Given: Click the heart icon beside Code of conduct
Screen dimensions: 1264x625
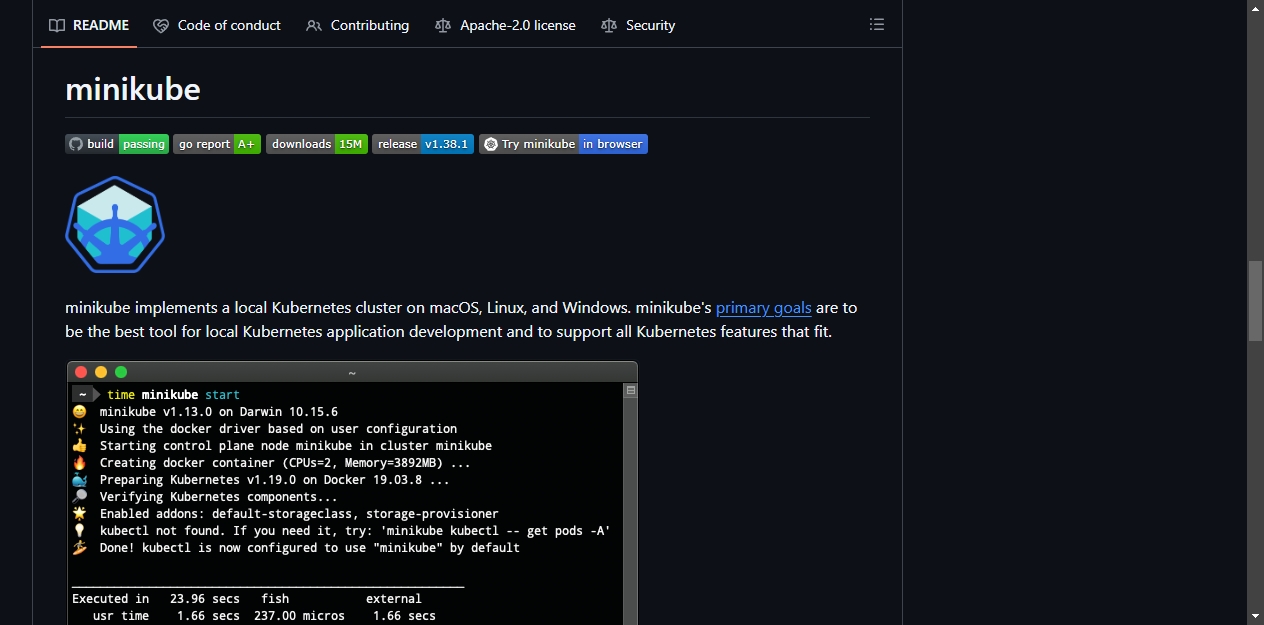Looking at the screenshot, I should 161,25.
